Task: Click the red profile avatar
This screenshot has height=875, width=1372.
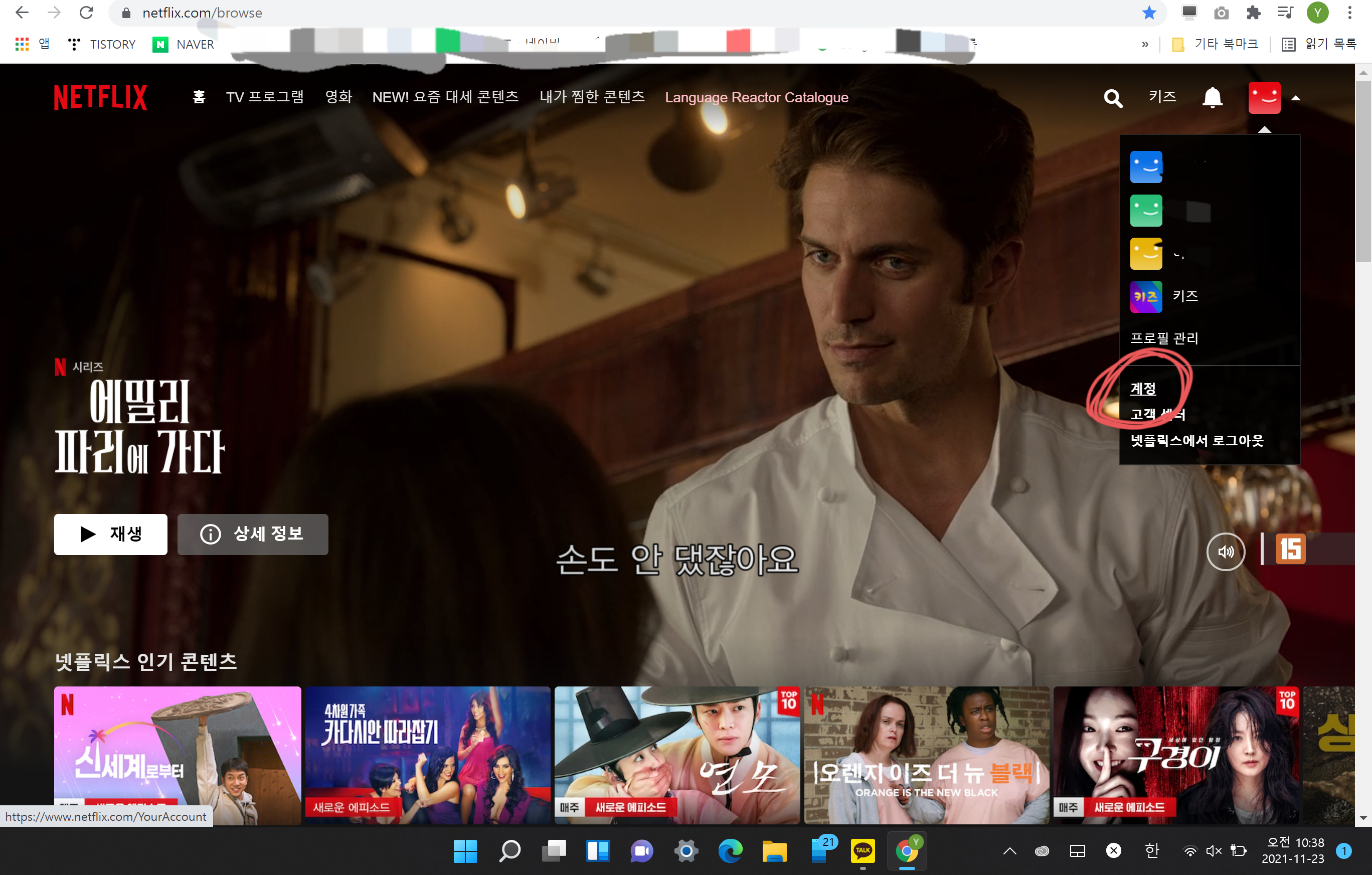Action: point(1264,98)
